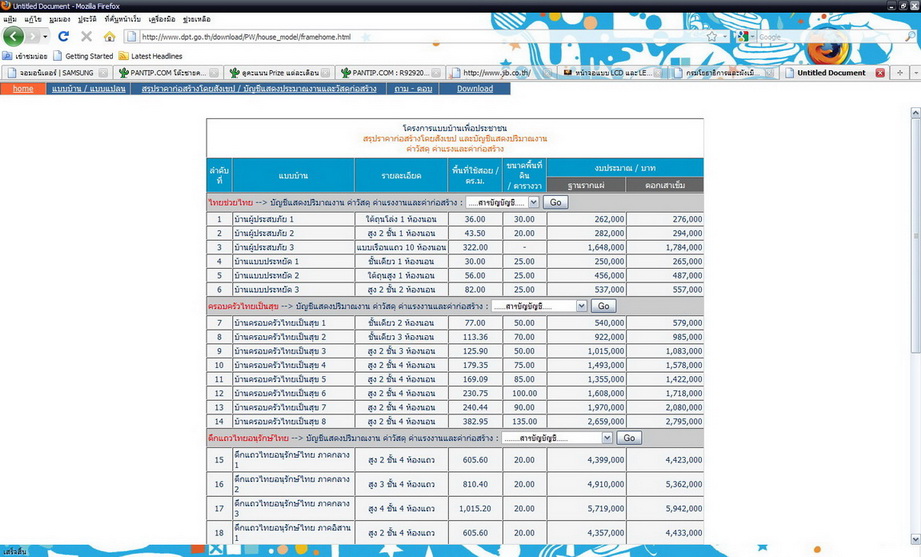Click the scrollbar up arrow
Image resolution: width=921 pixels, height=557 pixels.
click(915, 112)
